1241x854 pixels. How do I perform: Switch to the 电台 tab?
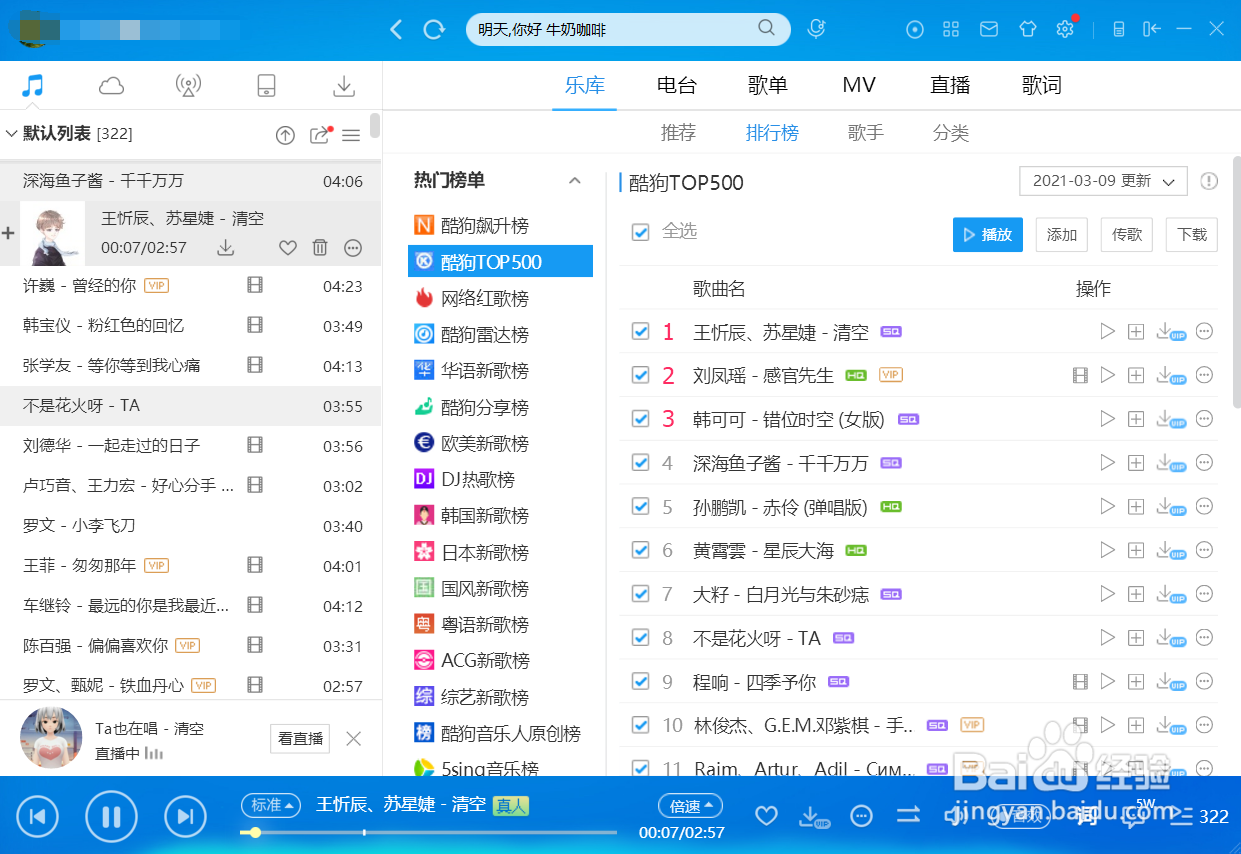(x=677, y=85)
